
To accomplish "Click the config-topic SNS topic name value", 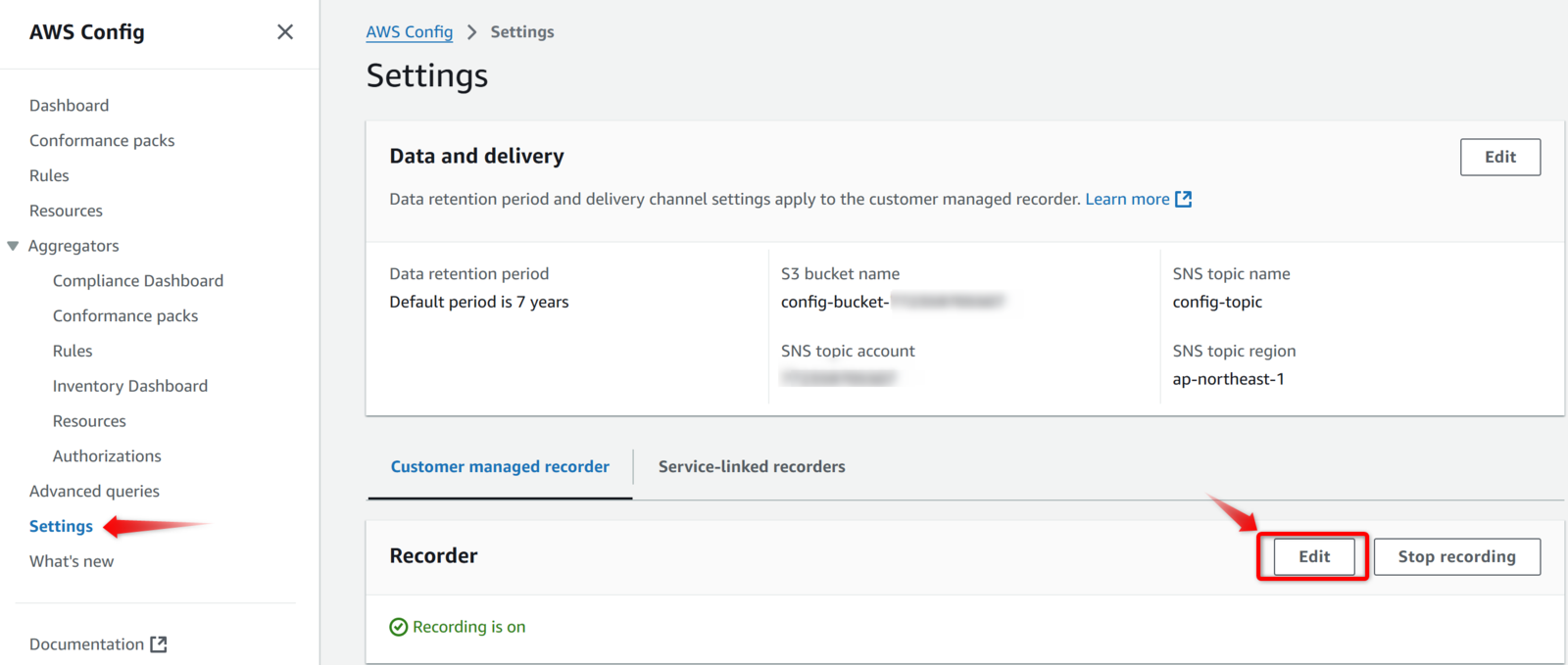I will [1217, 302].
